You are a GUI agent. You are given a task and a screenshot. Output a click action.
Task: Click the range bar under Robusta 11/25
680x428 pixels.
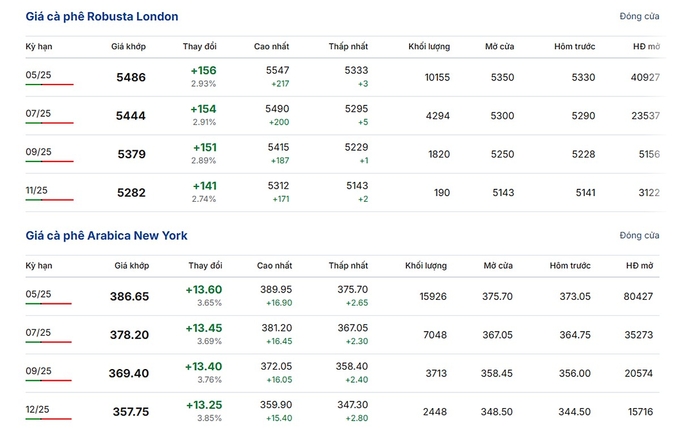pos(49,200)
